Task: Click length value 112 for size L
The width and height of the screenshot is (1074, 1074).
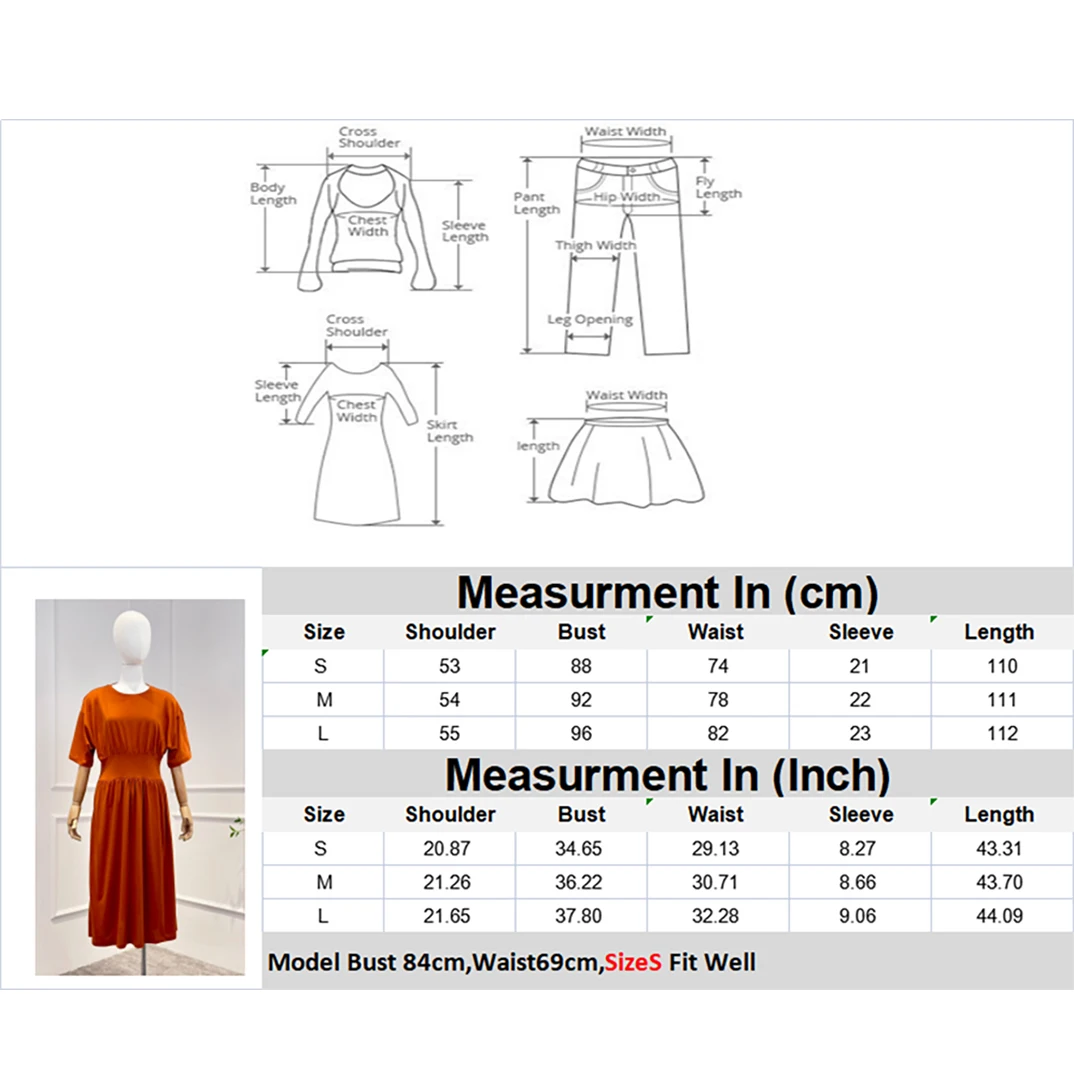Action: 1002,733
